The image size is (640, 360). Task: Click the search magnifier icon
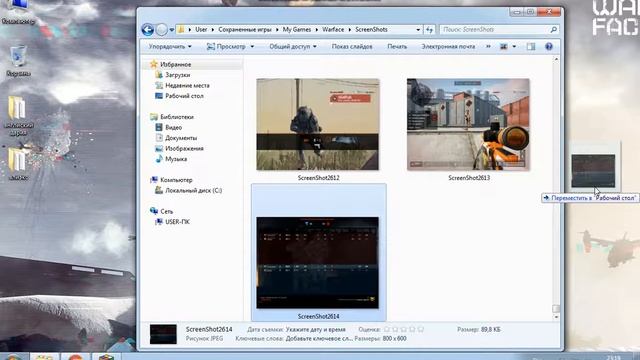tap(553, 29)
